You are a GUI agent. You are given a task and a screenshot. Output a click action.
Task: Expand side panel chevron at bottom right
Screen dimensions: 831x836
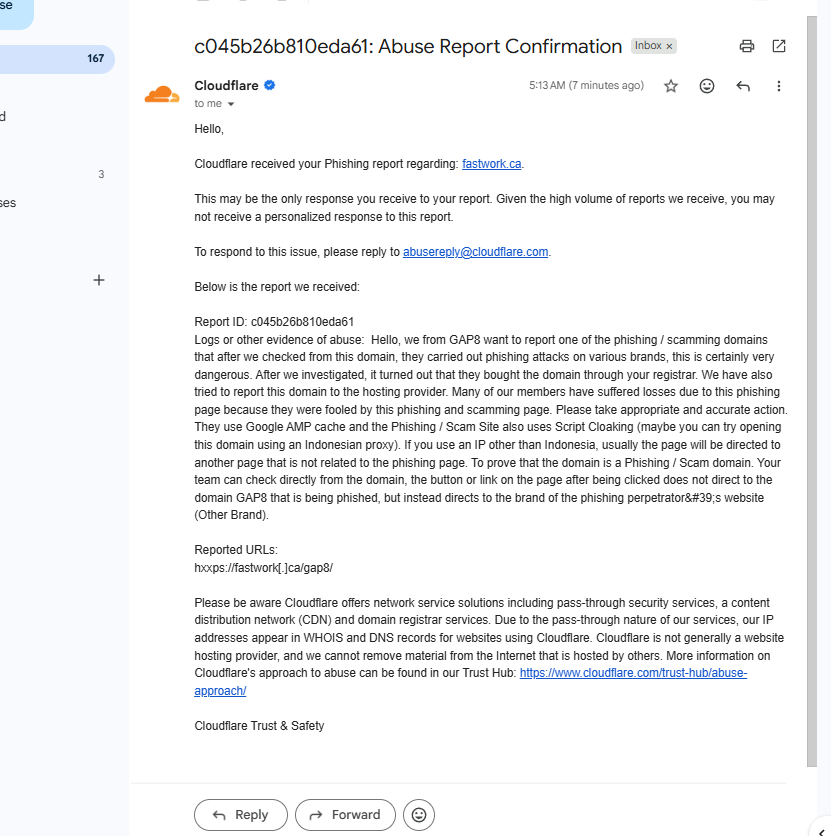coord(821,831)
